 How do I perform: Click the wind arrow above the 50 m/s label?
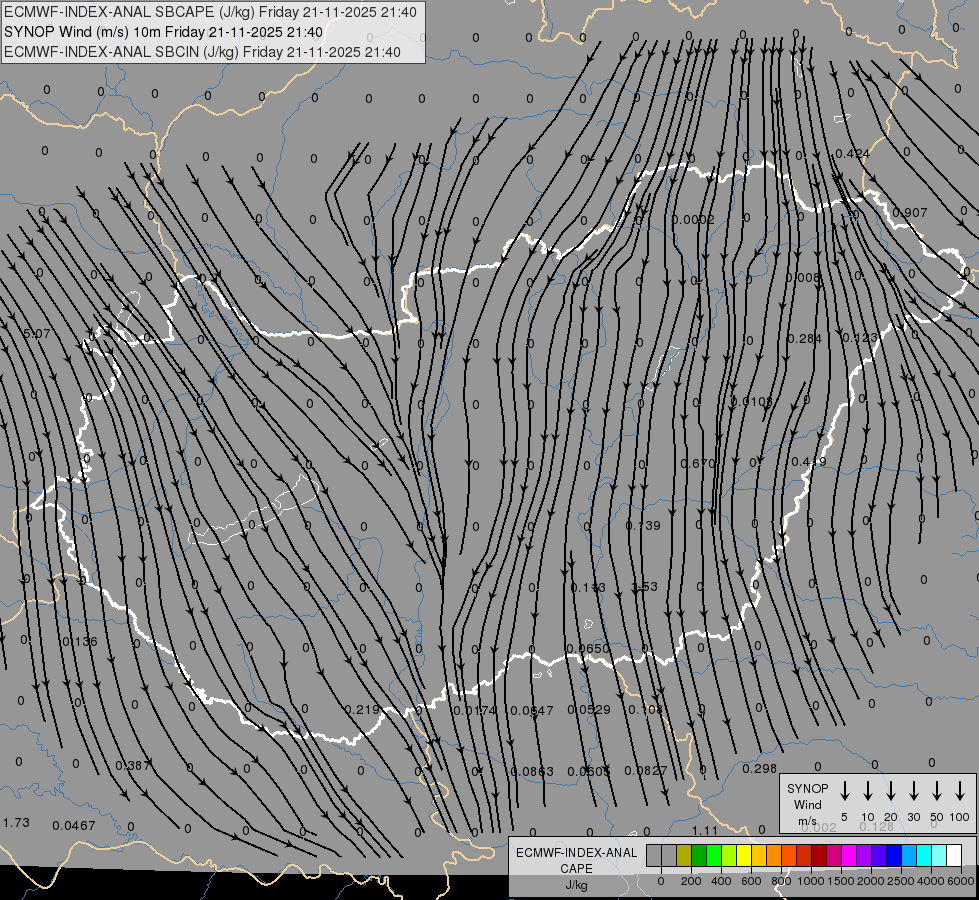(x=937, y=791)
